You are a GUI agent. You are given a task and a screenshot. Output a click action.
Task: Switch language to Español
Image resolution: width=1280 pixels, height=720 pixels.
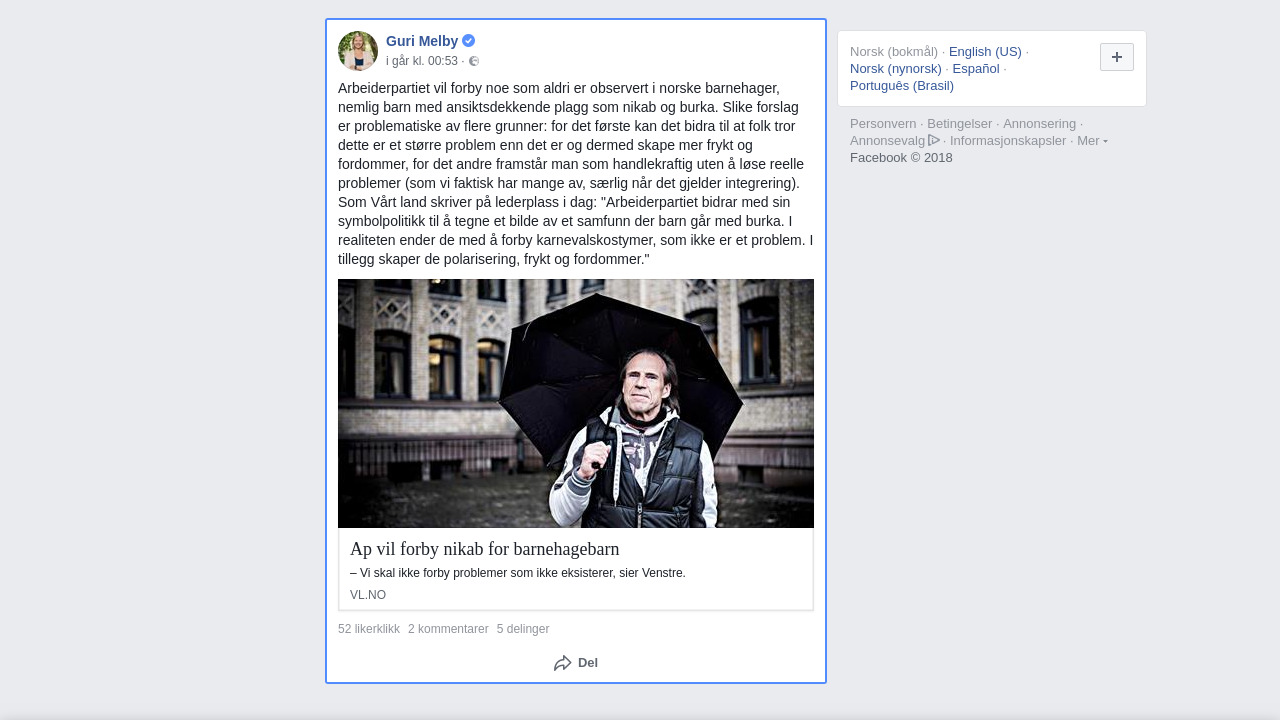point(976,69)
